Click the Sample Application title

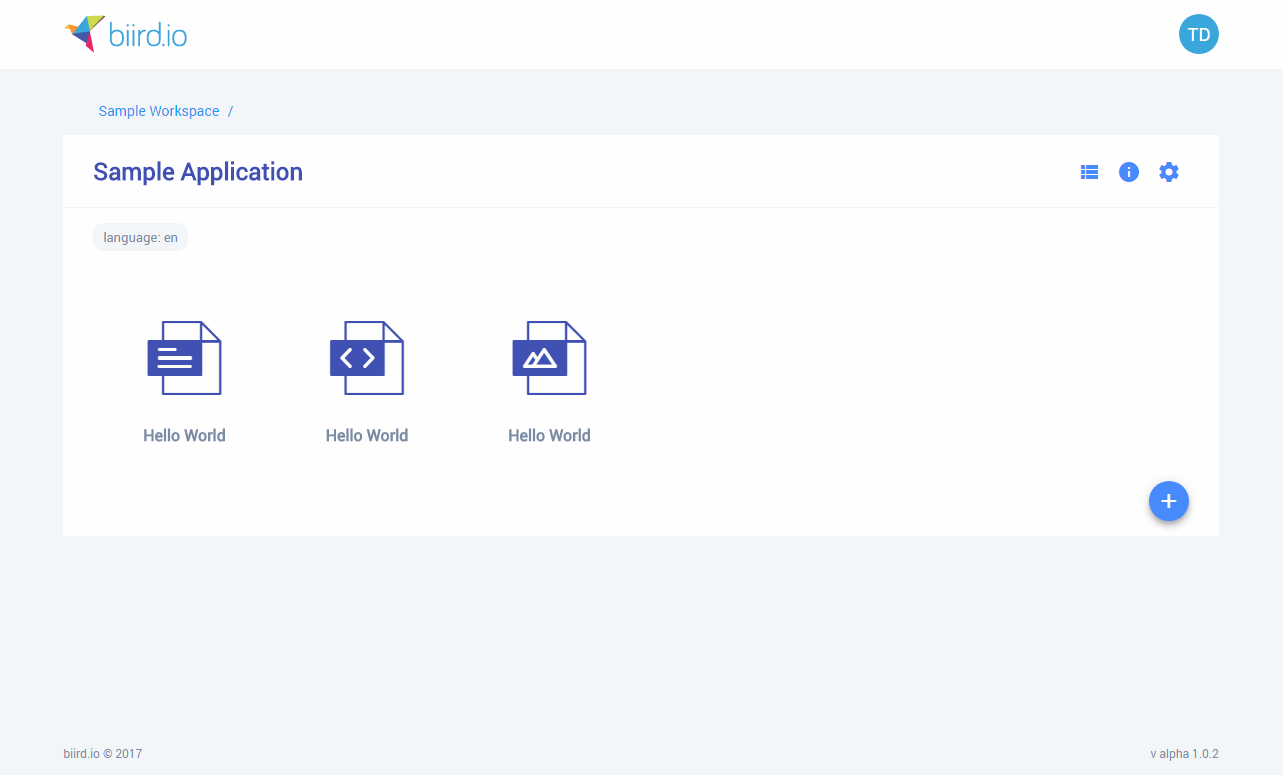(197, 171)
